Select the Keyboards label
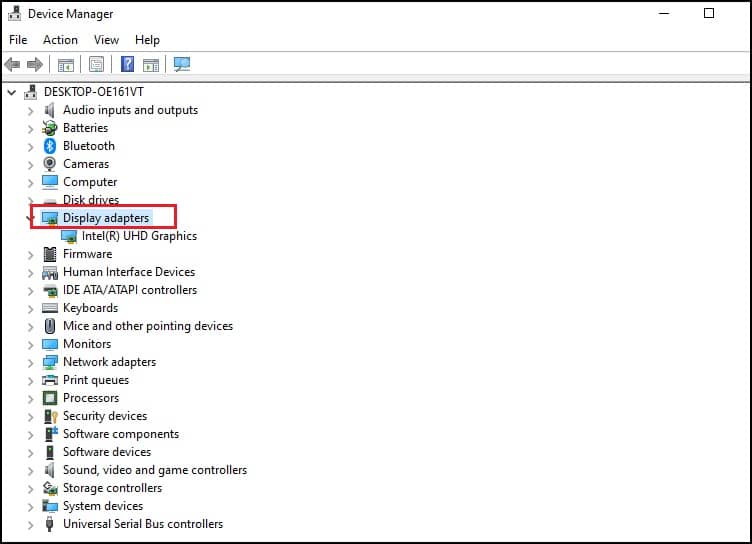Screen dimensions: 752x544 90,308
